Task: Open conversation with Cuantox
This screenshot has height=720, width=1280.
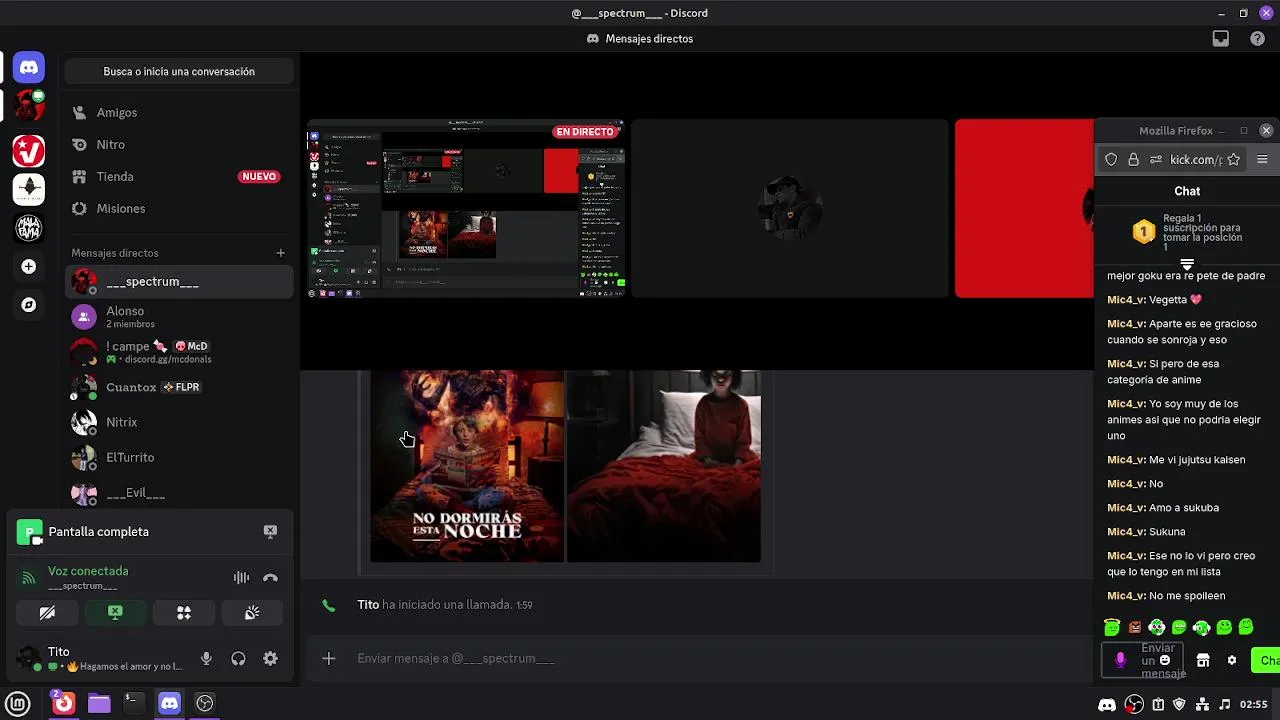Action: tap(179, 387)
